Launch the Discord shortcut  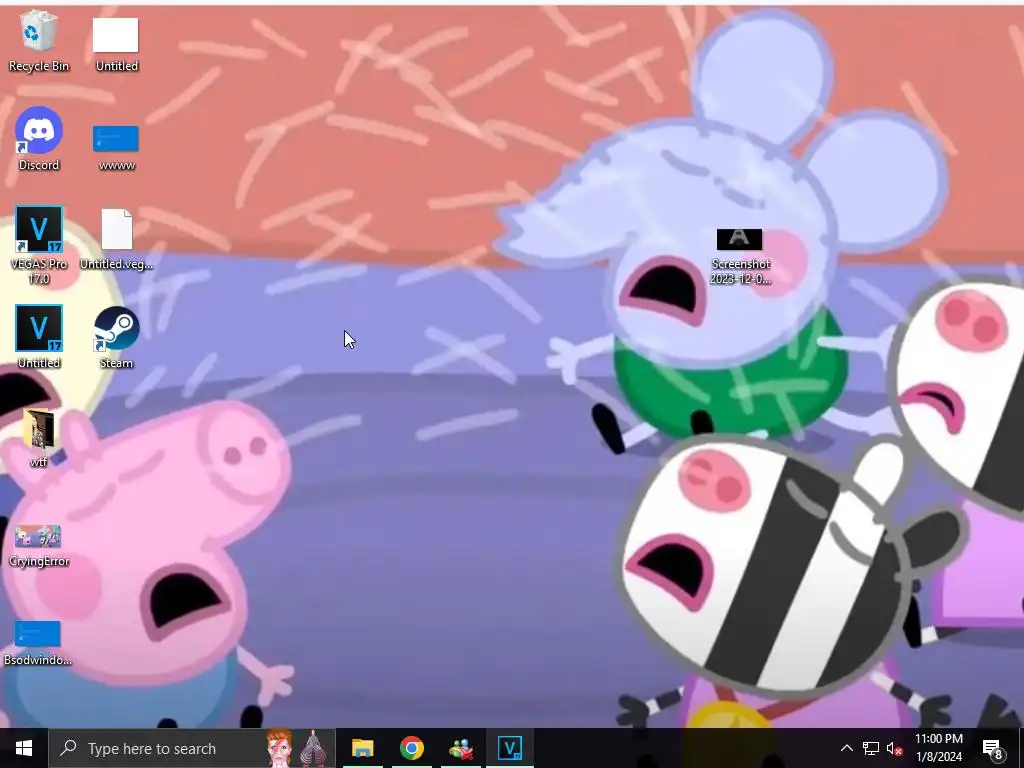click(x=39, y=138)
